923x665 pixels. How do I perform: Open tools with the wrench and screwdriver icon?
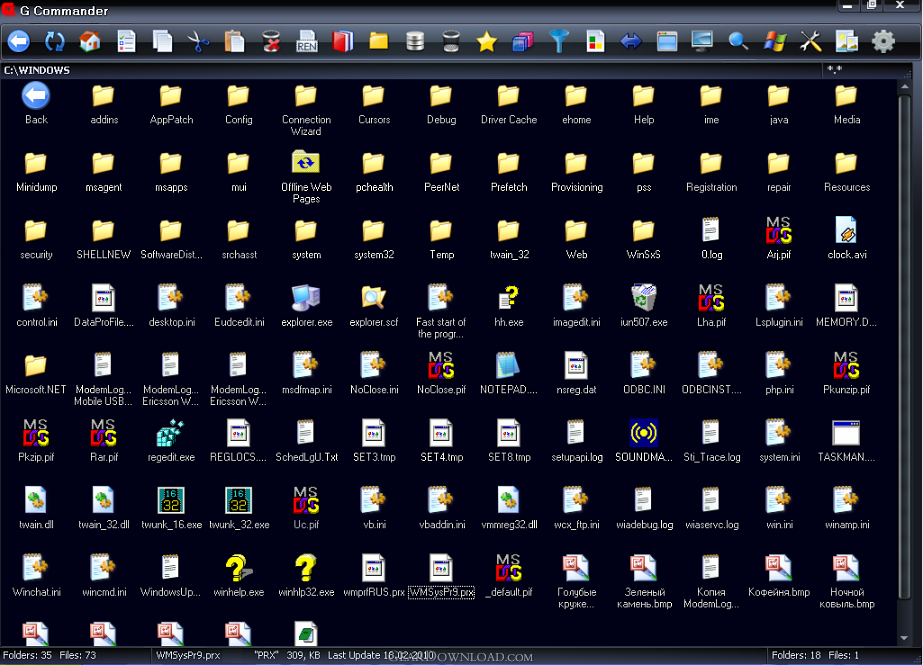point(811,41)
